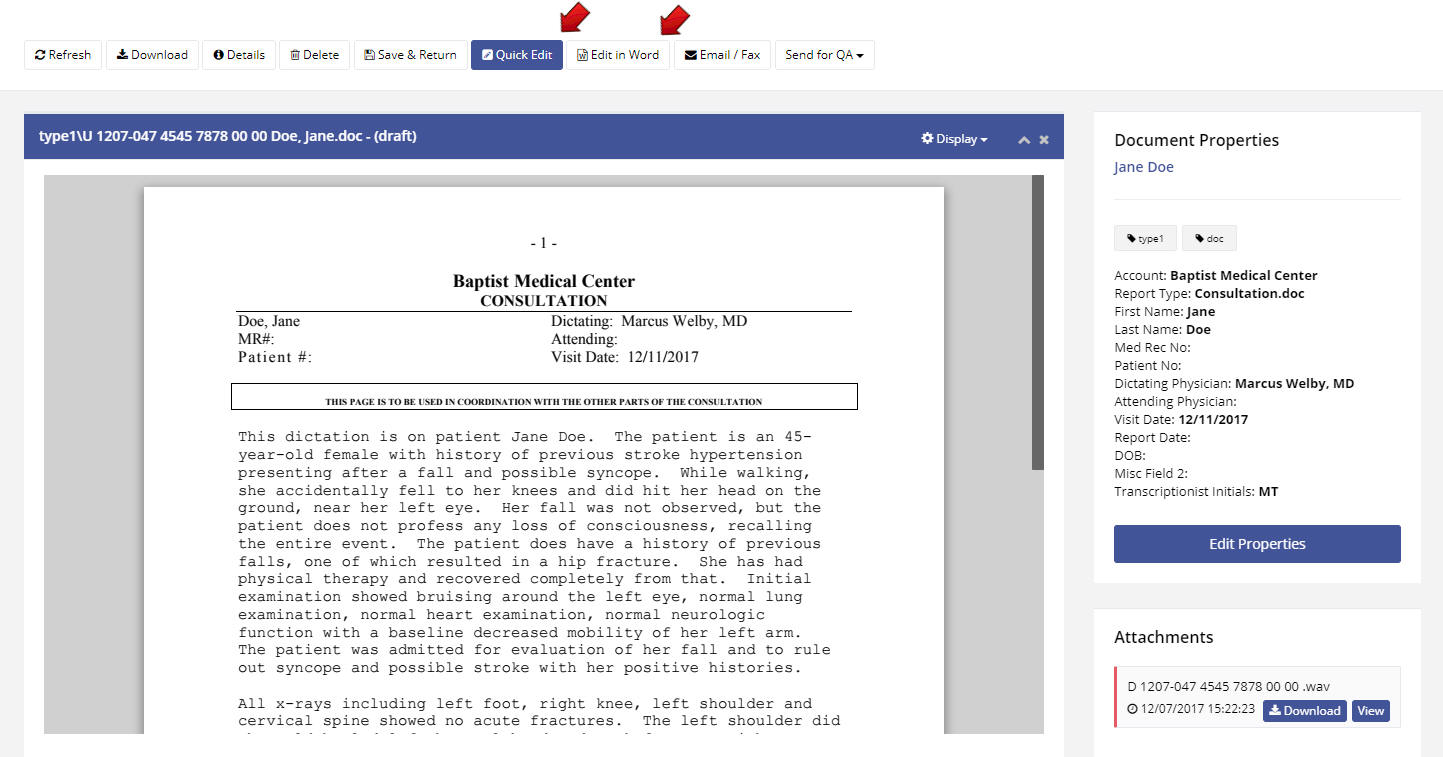Refresh the document preview
Image resolution: width=1443 pixels, height=757 pixels.
(x=62, y=55)
